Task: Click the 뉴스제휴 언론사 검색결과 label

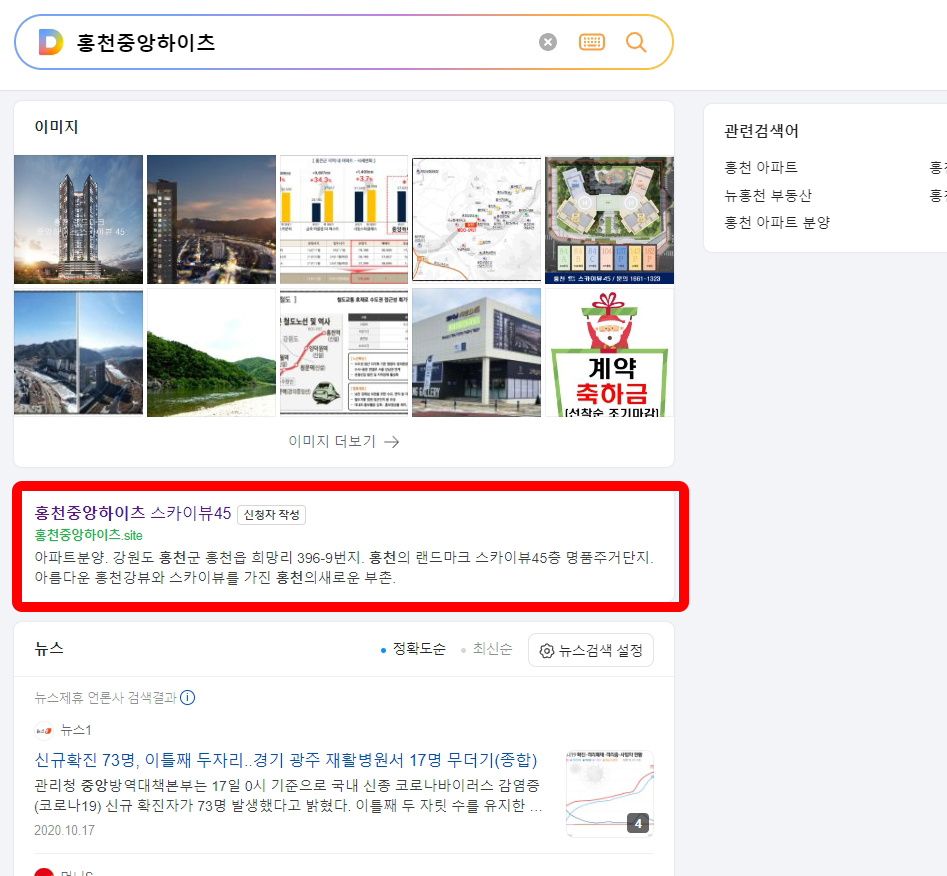Action: [x=105, y=698]
